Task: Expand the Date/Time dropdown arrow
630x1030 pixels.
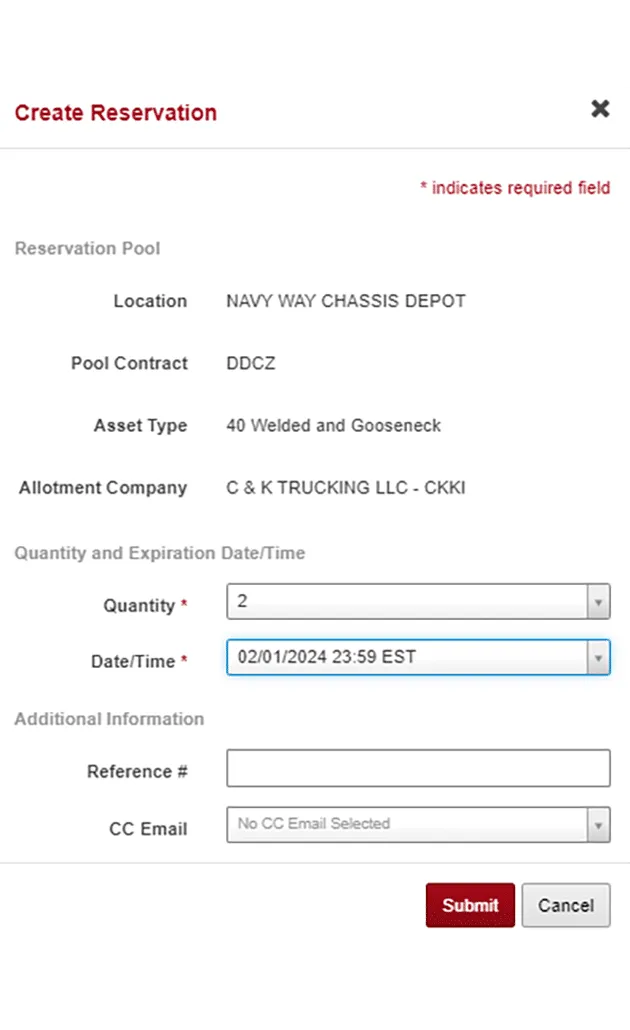Action: (x=599, y=658)
